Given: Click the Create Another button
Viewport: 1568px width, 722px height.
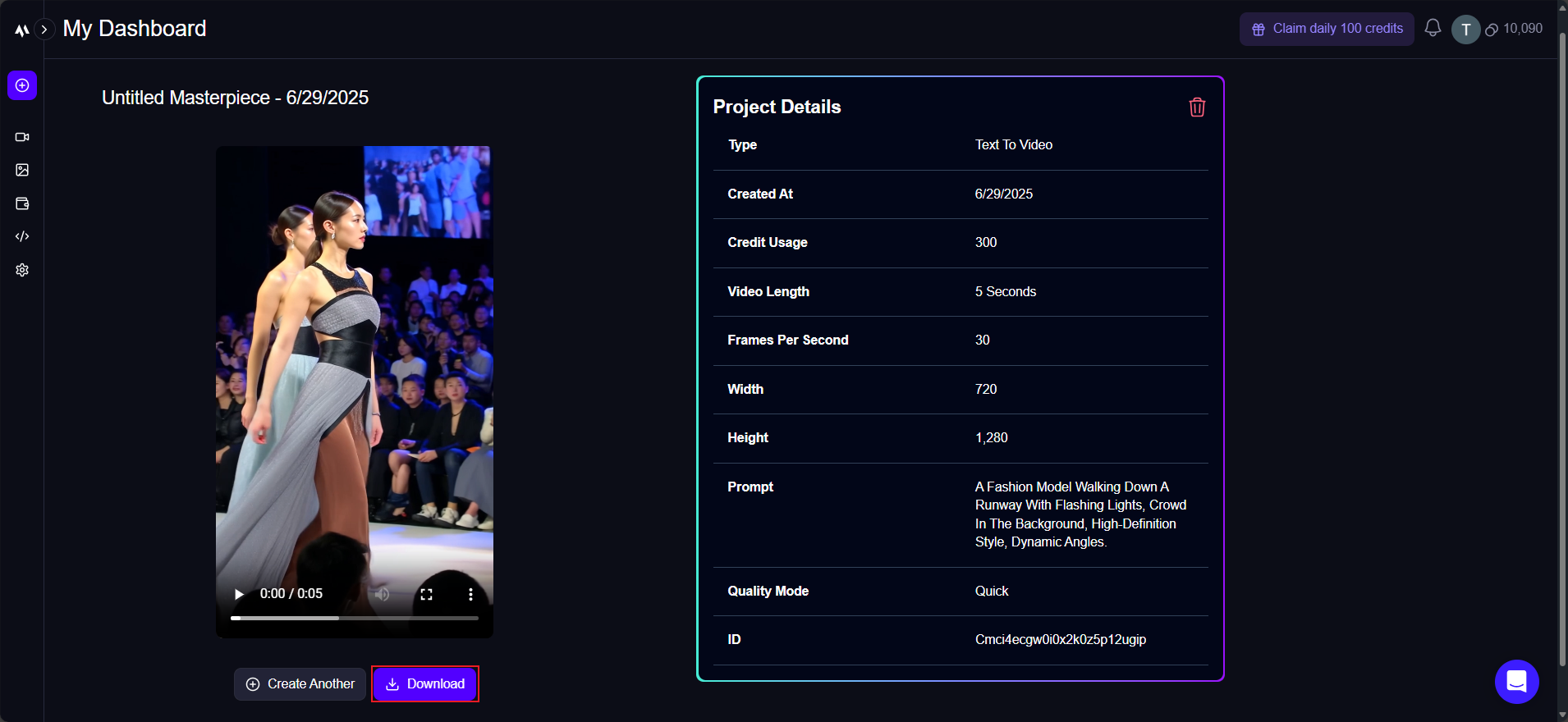Looking at the screenshot, I should 300,683.
